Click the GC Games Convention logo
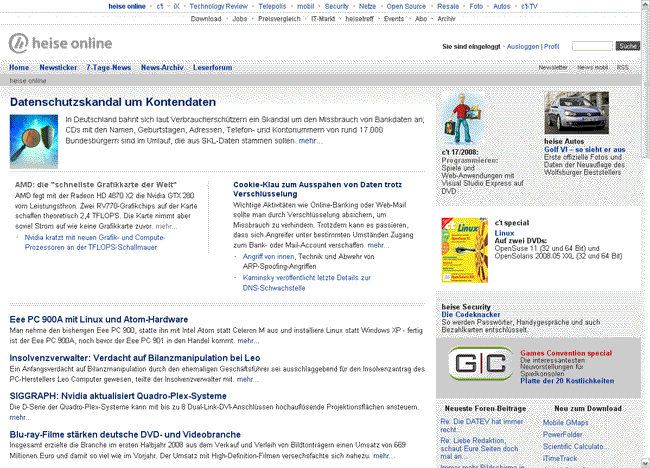The height and width of the screenshot is (468, 650). [481, 364]
